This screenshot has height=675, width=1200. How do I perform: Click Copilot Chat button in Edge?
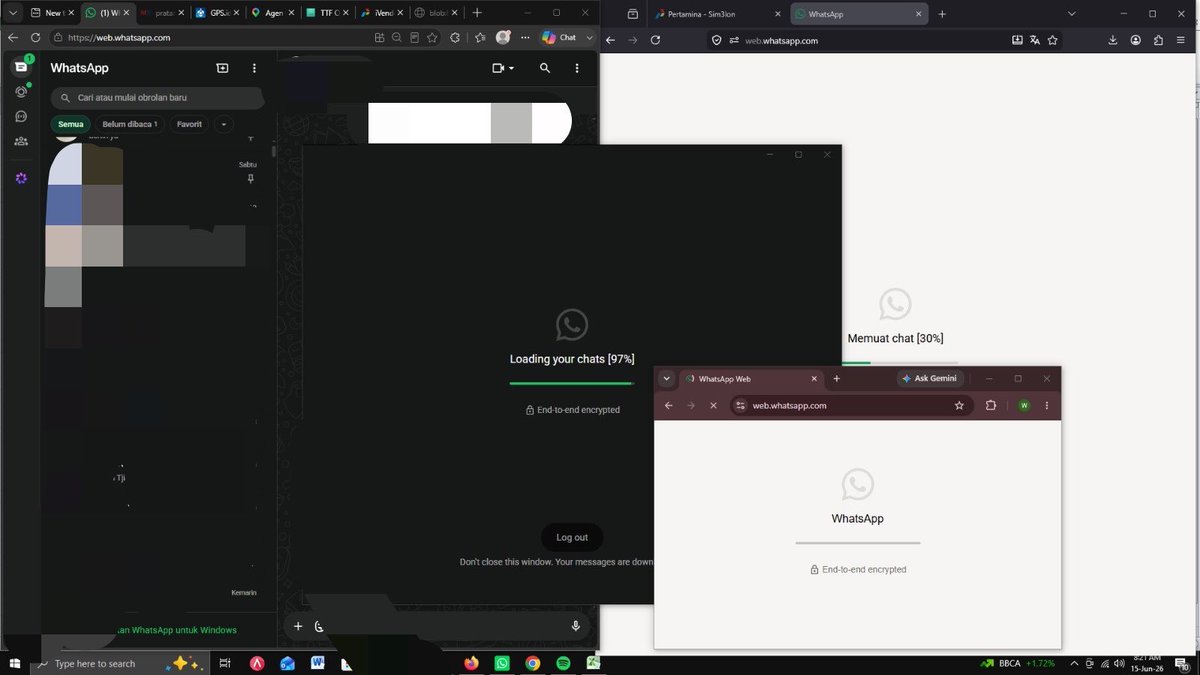click(560, 37)
